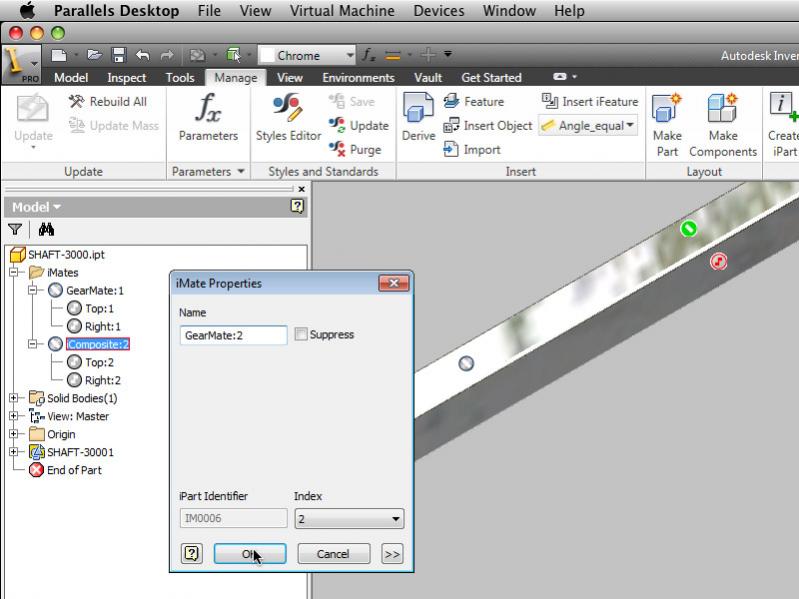Open the Apple menu

(27, 10)
